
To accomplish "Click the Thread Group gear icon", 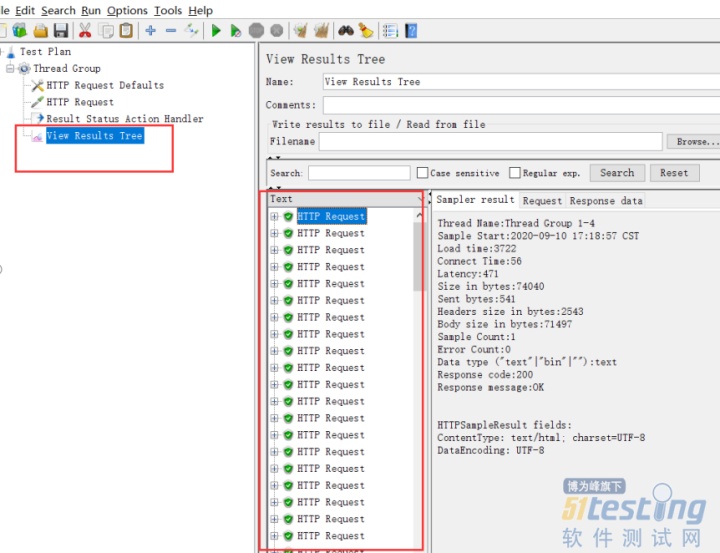I will [x=24, y=69].
